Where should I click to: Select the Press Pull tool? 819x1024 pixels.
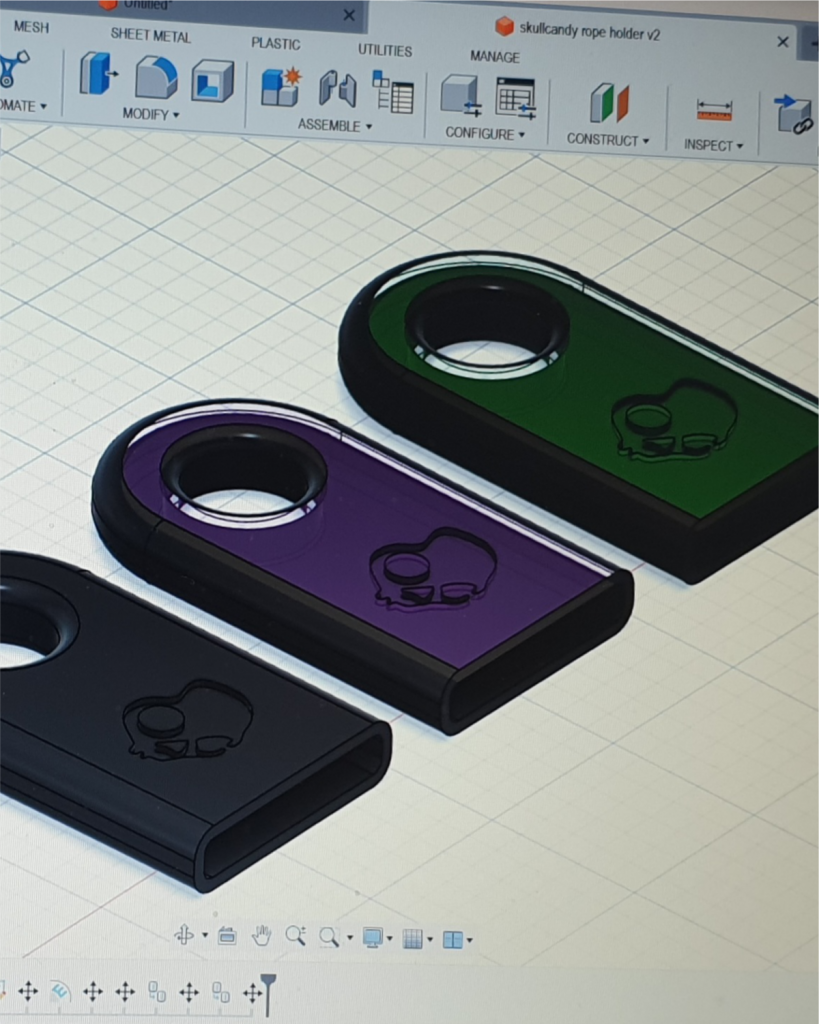(99, 74)
